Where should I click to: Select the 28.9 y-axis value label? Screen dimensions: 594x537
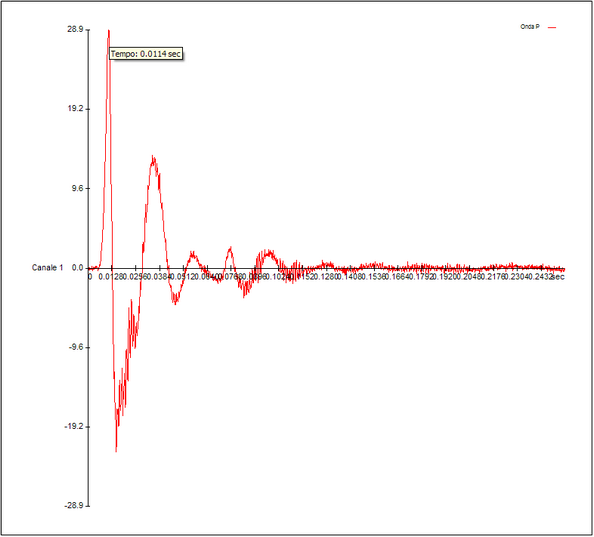75,29
